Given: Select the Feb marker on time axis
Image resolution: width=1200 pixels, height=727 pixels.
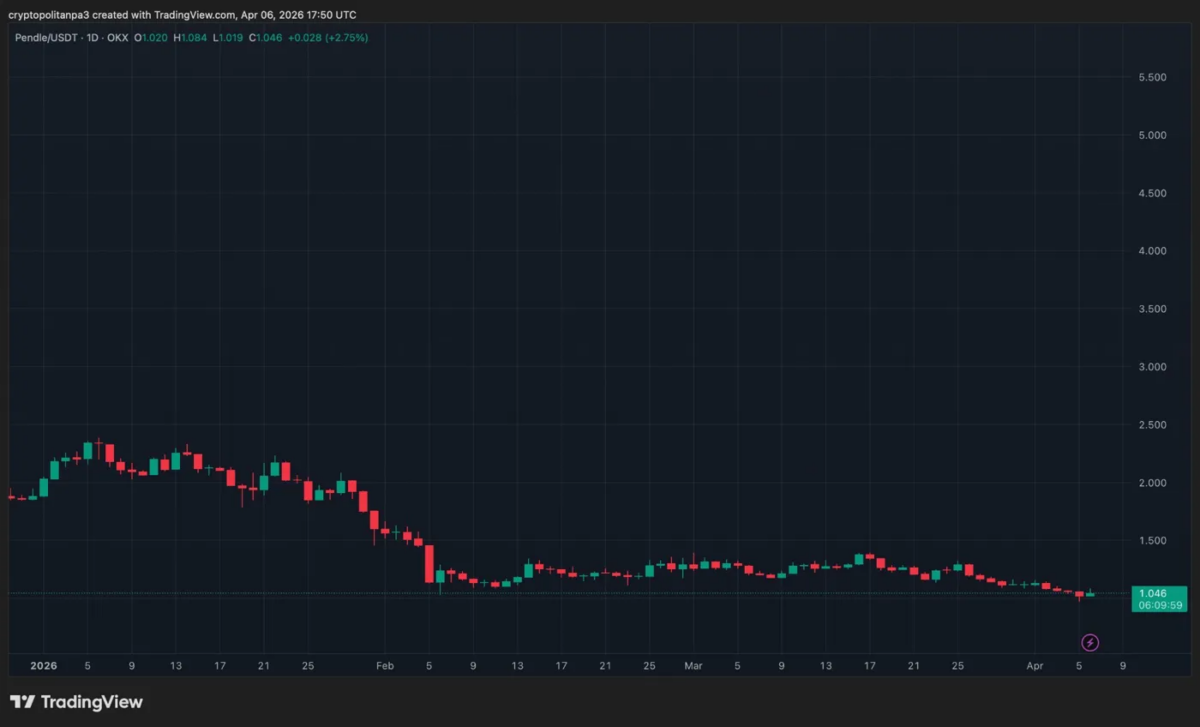Looking at the screenshot, I should coord(385,665).
